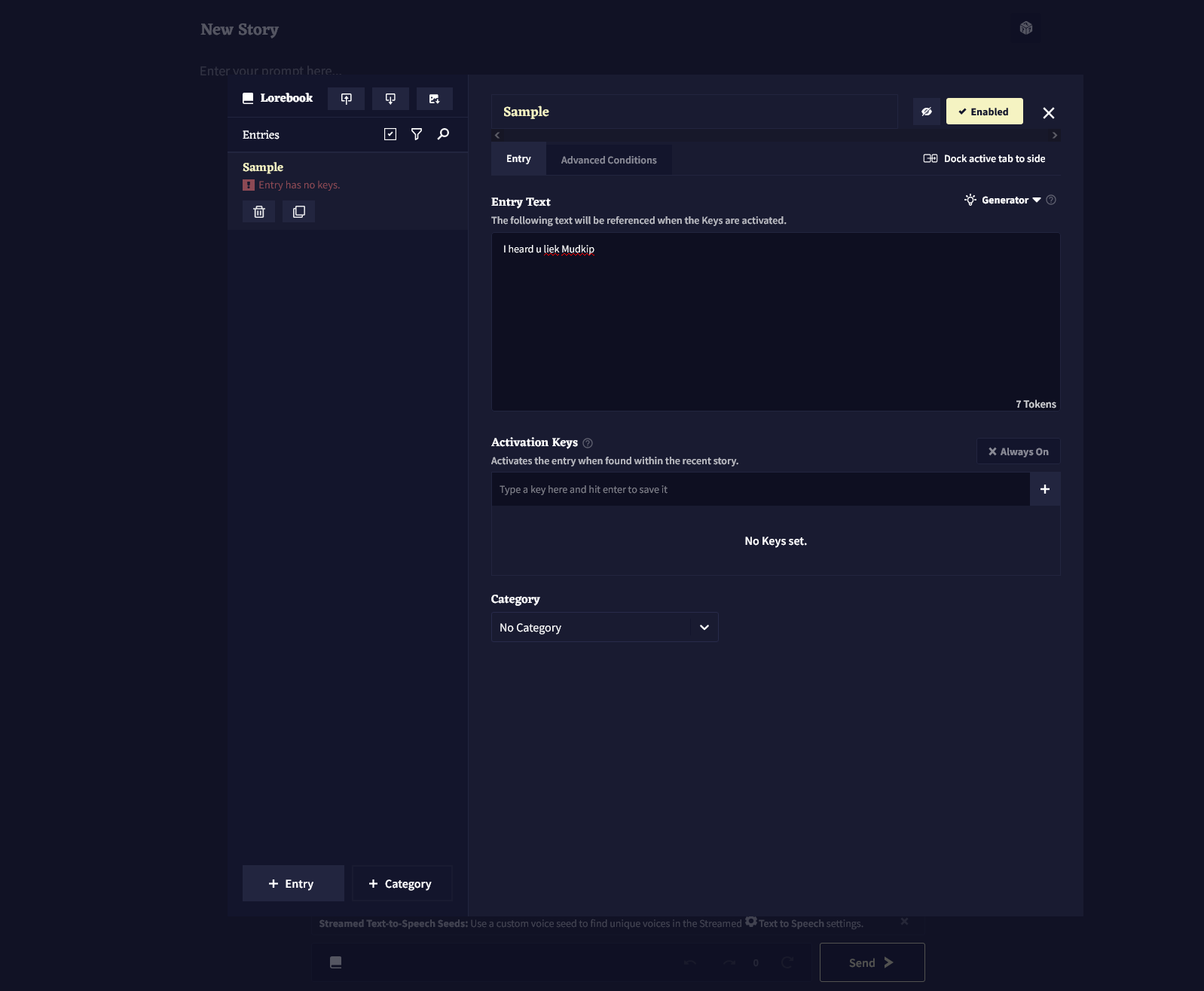Switch to the Entry tab
Screen dimensions: 1204x991
518,159
